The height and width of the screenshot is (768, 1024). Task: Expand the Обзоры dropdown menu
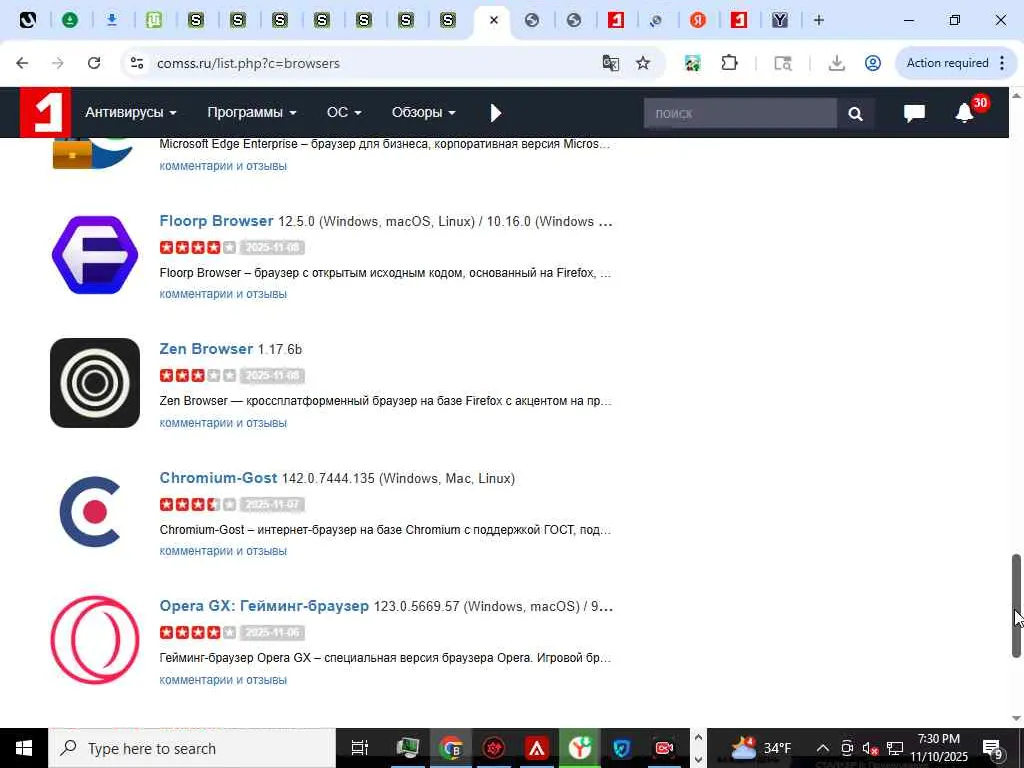click(x=423, y=112)
